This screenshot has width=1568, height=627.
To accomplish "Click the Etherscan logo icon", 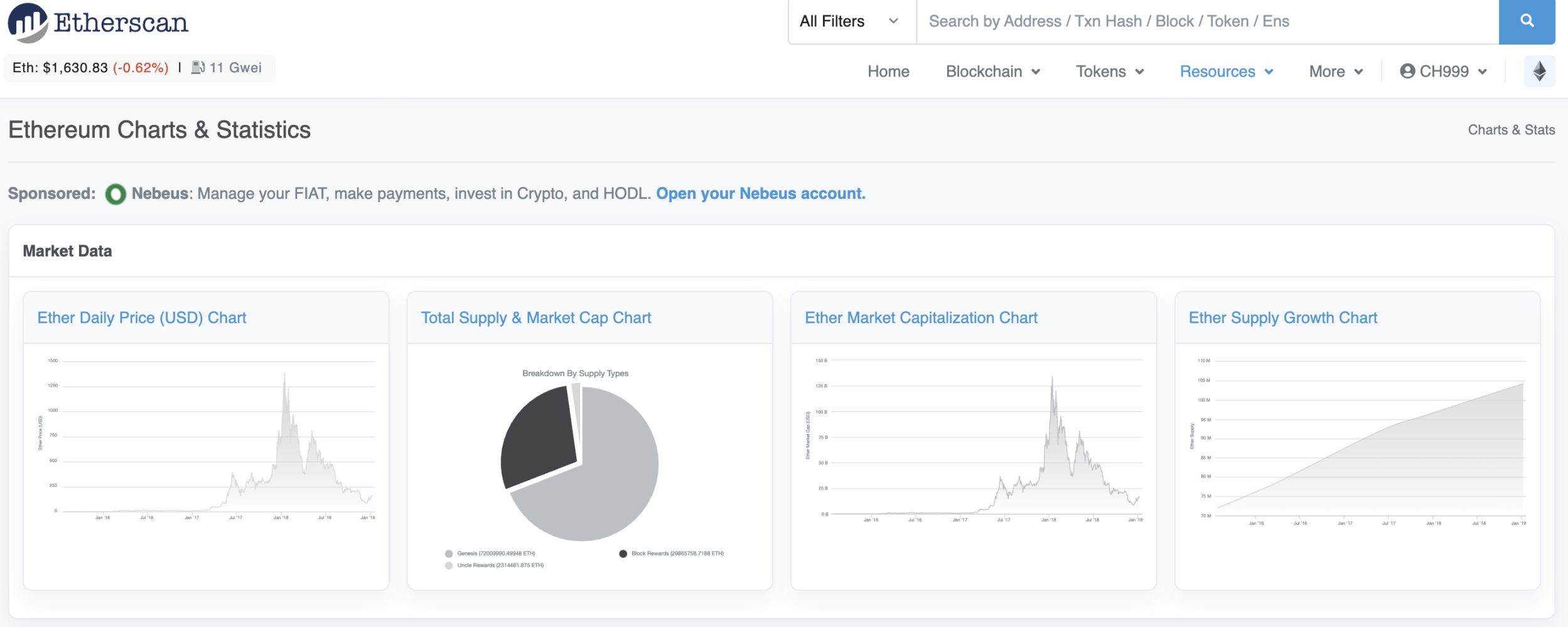I will (28, 23).
